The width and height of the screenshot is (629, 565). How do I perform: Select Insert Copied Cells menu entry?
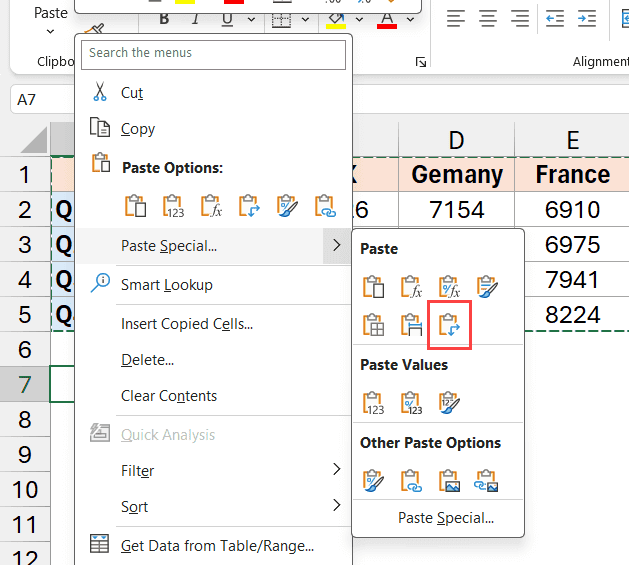[x=186, y=324]
